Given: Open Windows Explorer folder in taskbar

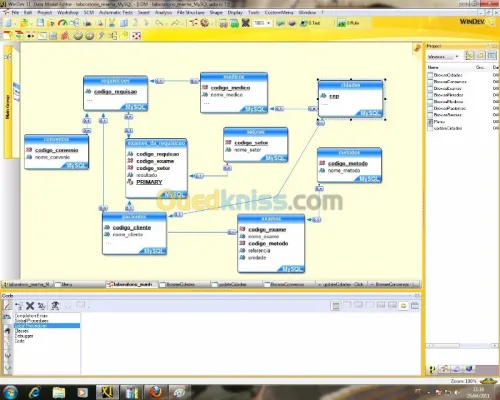Looking at the screenshot, I should pos(59,392).
